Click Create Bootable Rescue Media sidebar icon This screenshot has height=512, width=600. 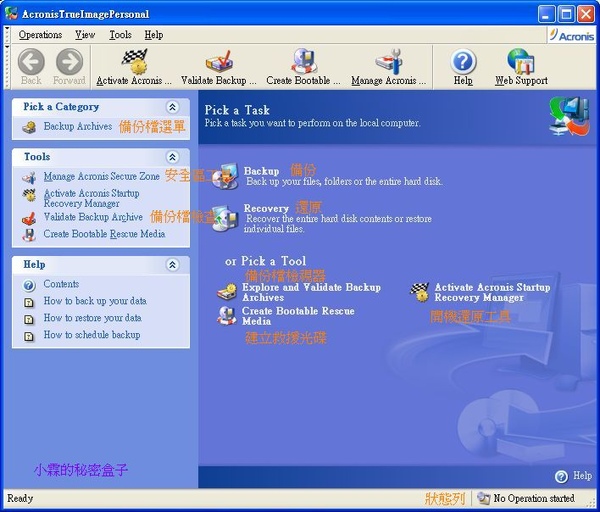29,235
